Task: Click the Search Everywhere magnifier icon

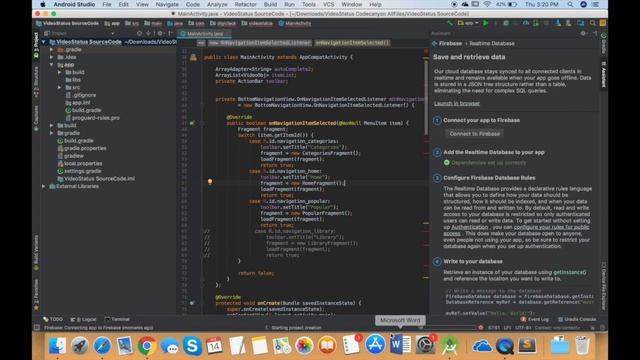Action: pyautogui.click(x=593, y=23)
